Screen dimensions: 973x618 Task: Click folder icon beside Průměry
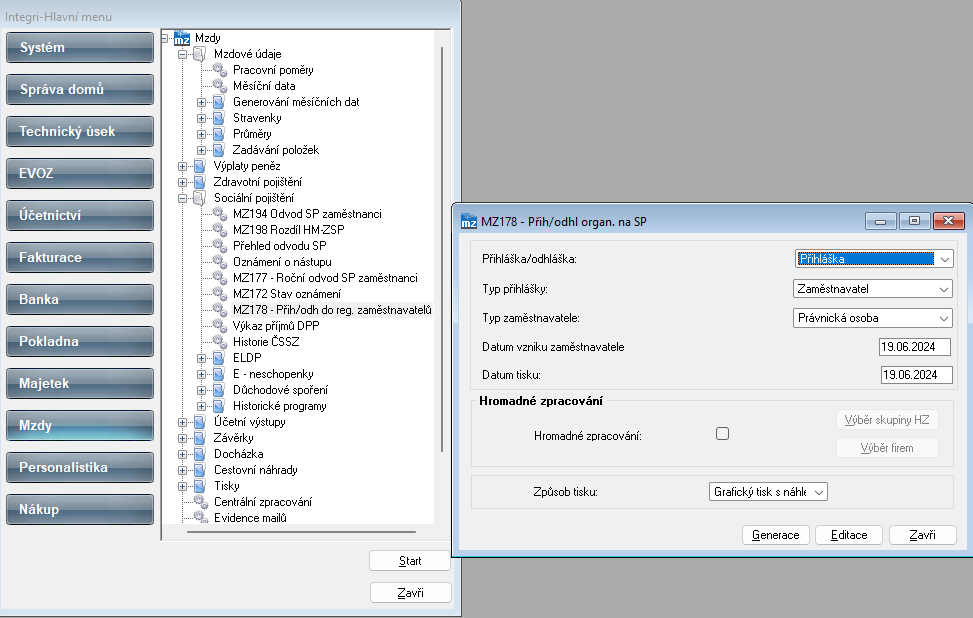pos(218,134)
